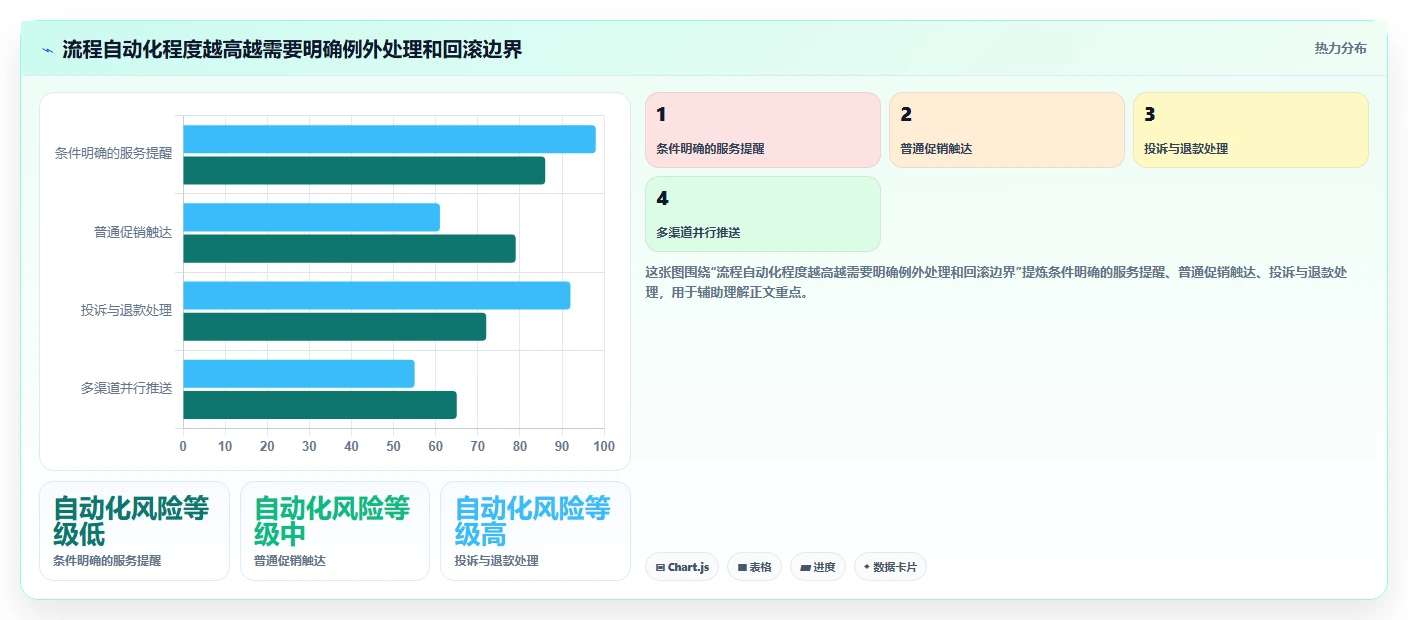Click the description paragraph starting 这张图围绕
The width and height of the screenshot is (1408, 620).
coord(998,282)
